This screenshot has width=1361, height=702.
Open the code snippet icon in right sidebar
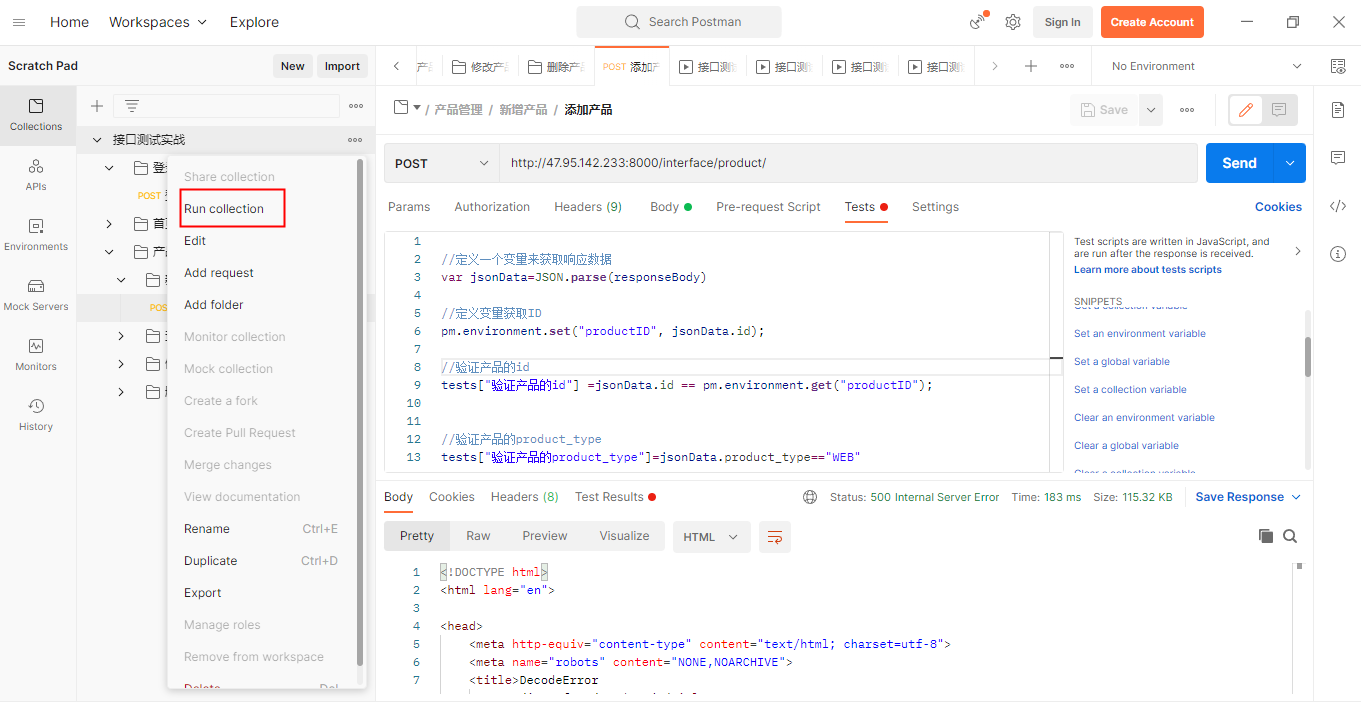(1338, 206)
